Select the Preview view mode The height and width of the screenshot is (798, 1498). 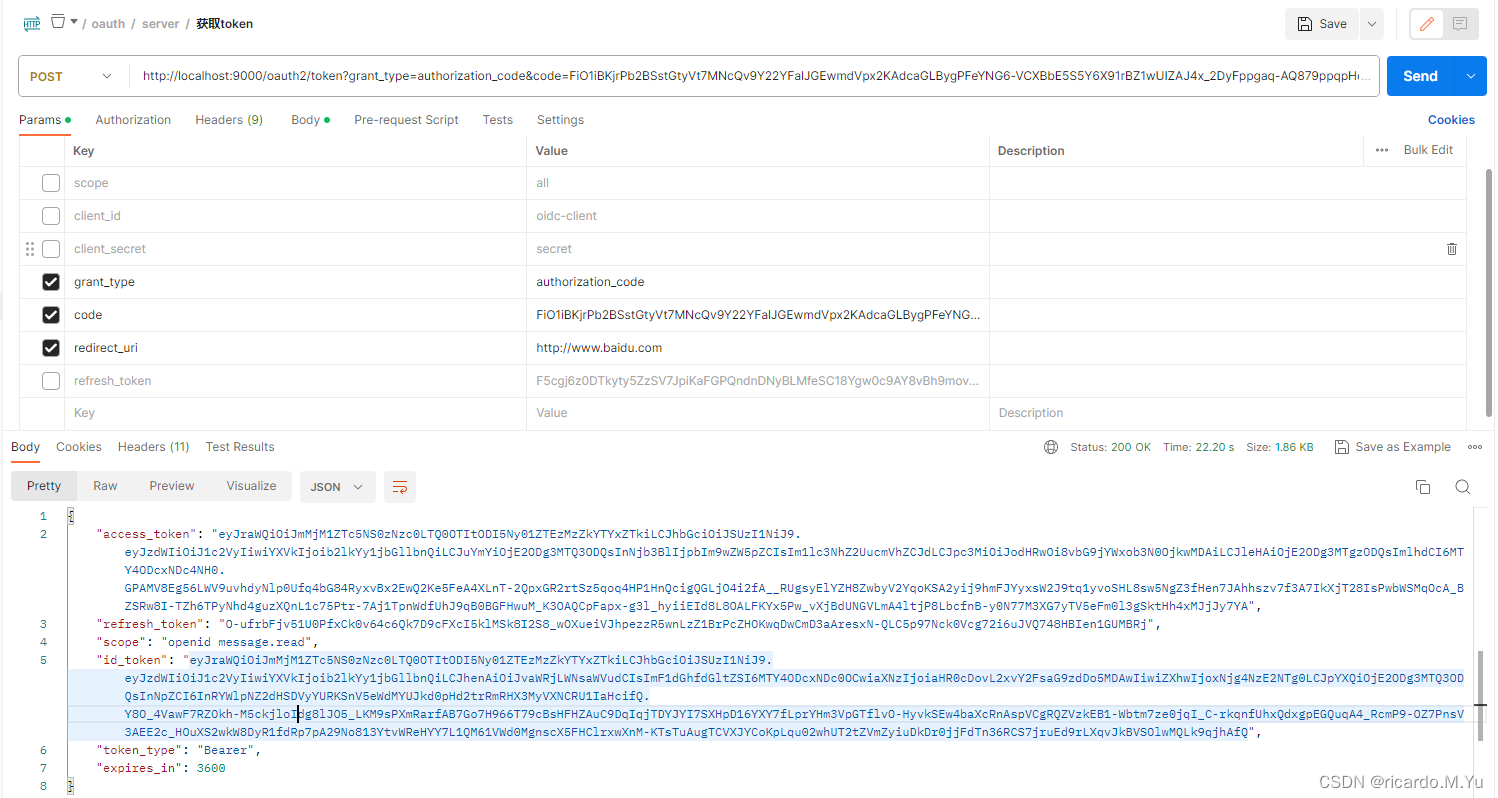[x=172, y=486]
